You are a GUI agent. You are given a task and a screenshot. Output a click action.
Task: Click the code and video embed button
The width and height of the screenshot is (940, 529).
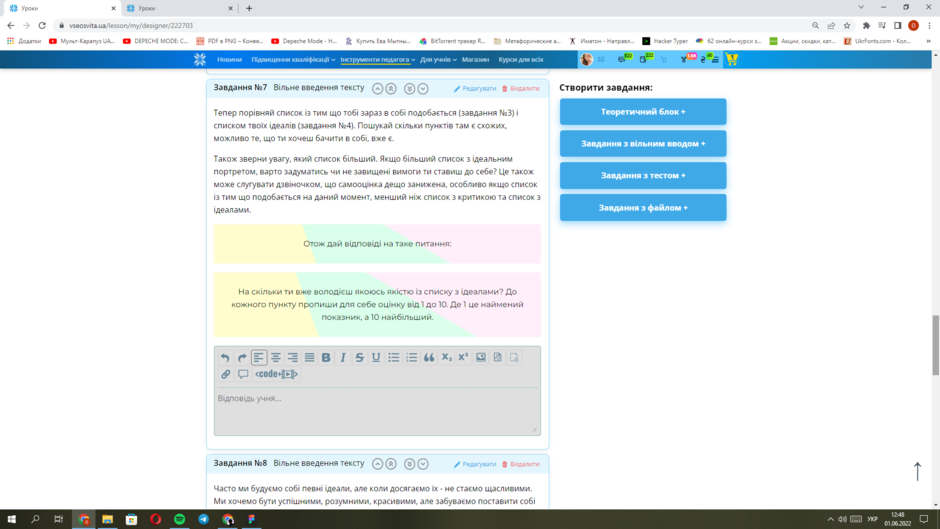coord(276,375)
